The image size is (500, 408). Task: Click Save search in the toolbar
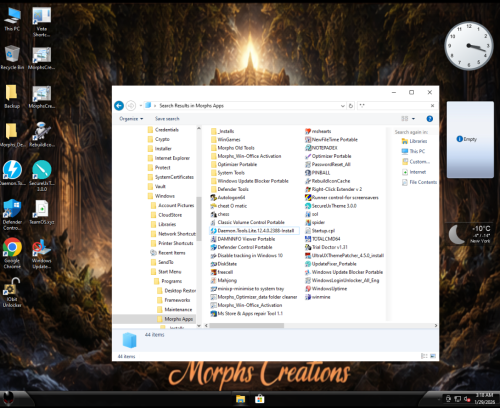(167, 119)
